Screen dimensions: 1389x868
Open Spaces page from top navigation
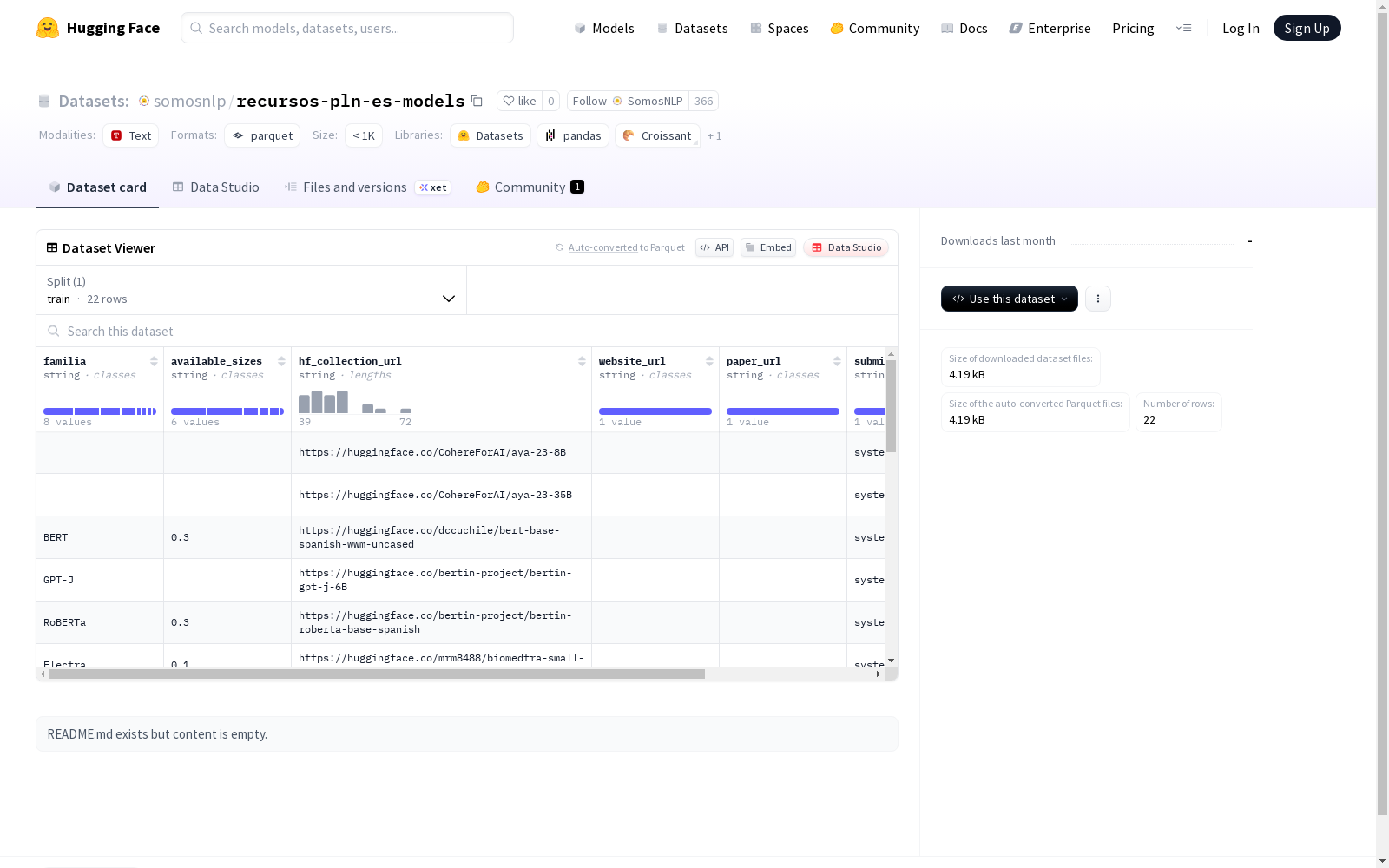click(x=779, y=28)
